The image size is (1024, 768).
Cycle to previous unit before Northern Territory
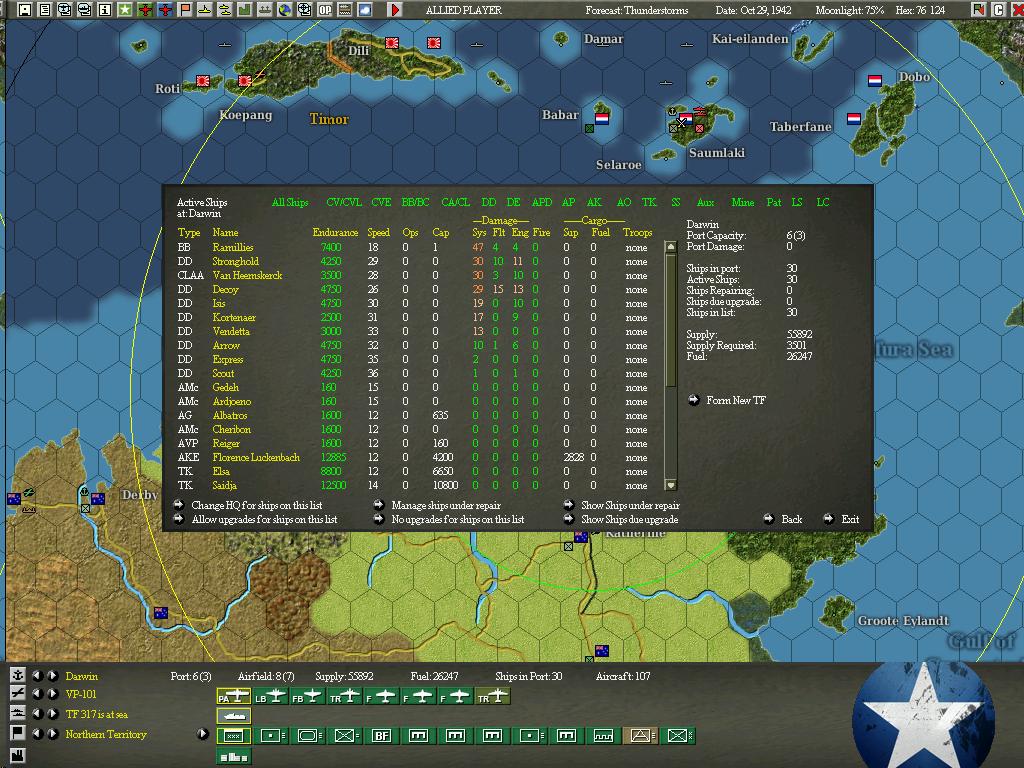tap(37, 733)
